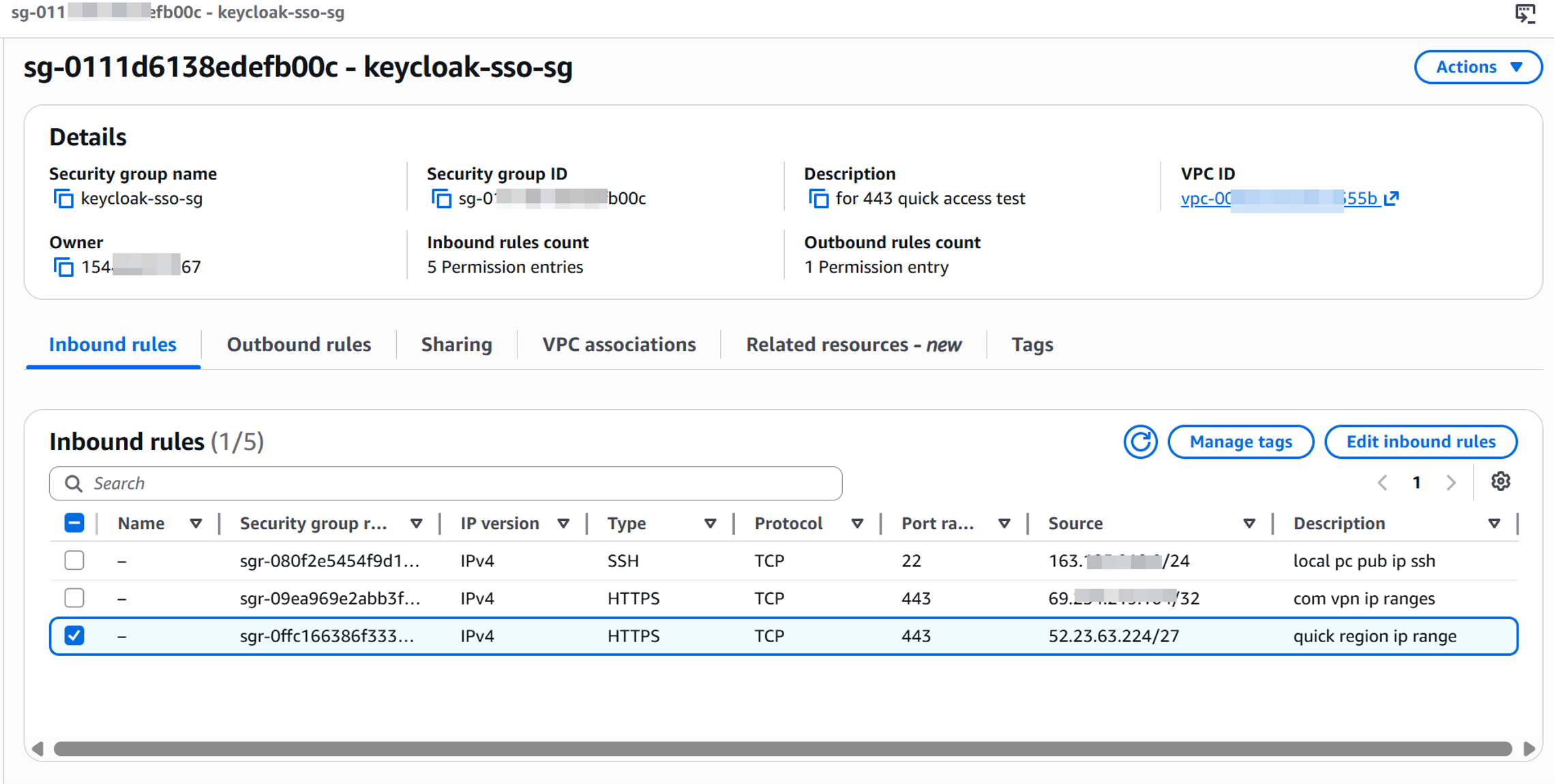Click '5 Permission entries' inbound count
Image resolution: width=1554 pixels, height=784 pixels.
click(x=505, y=267)
